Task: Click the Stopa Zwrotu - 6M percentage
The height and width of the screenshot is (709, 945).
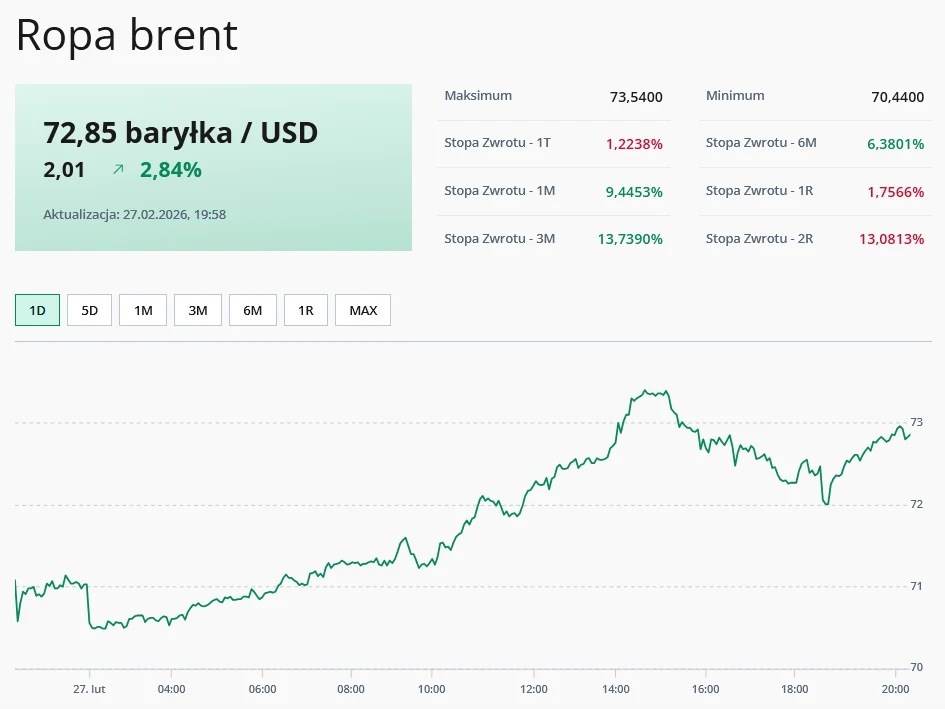Action: (x=897, y=144)
